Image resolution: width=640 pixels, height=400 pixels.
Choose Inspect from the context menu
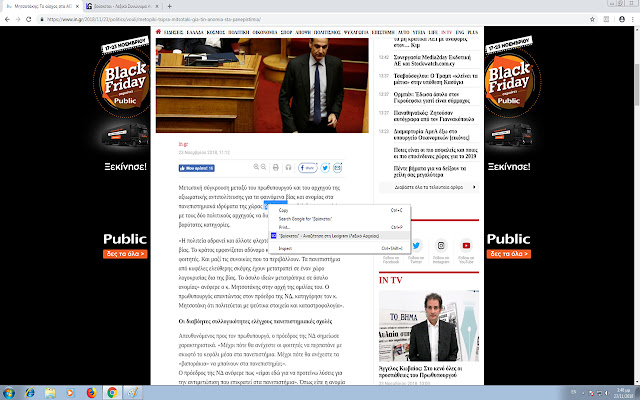pos(285,248)
